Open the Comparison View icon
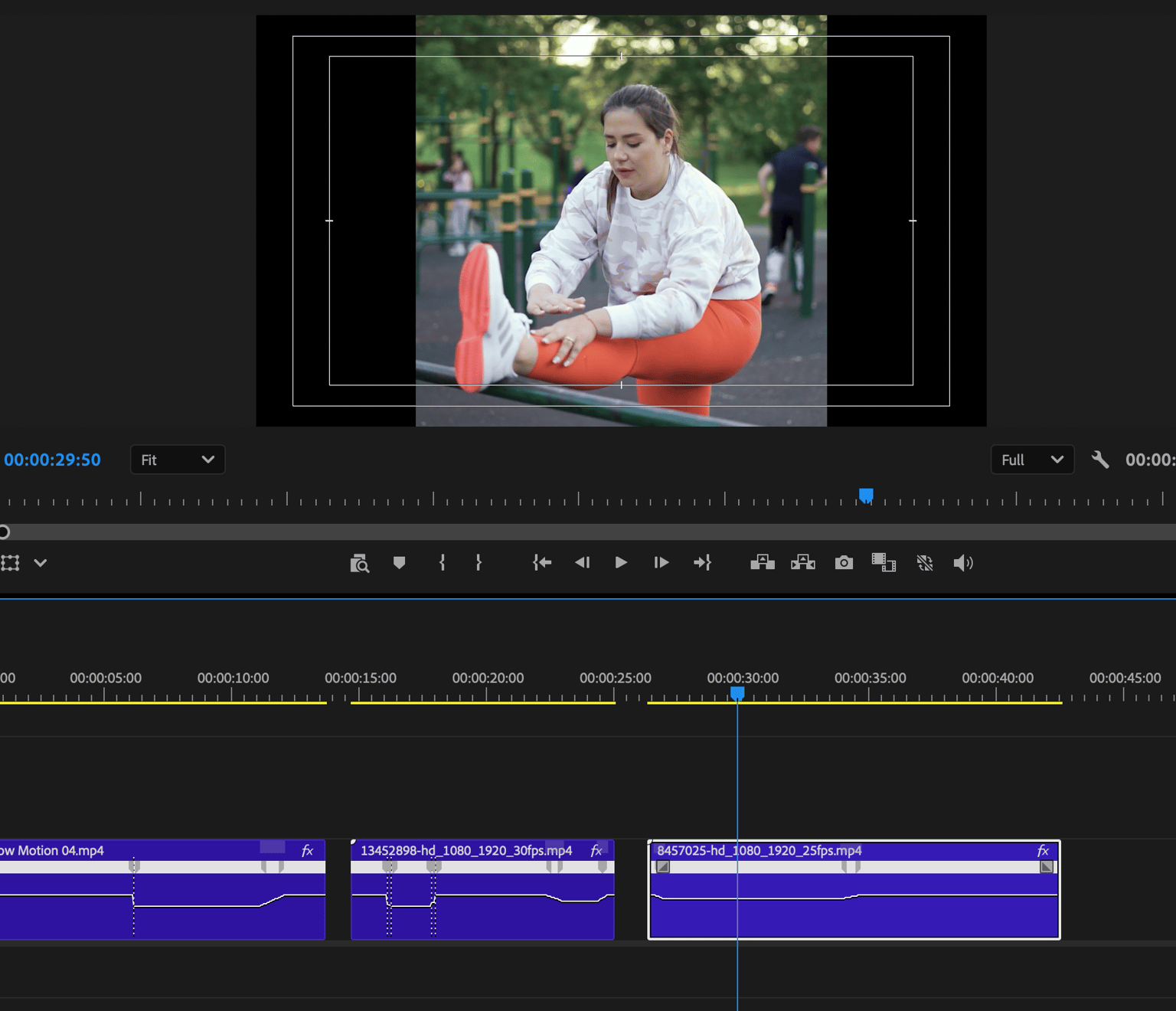Viewport: 1176px width, 1011px height. coord(884,563)
